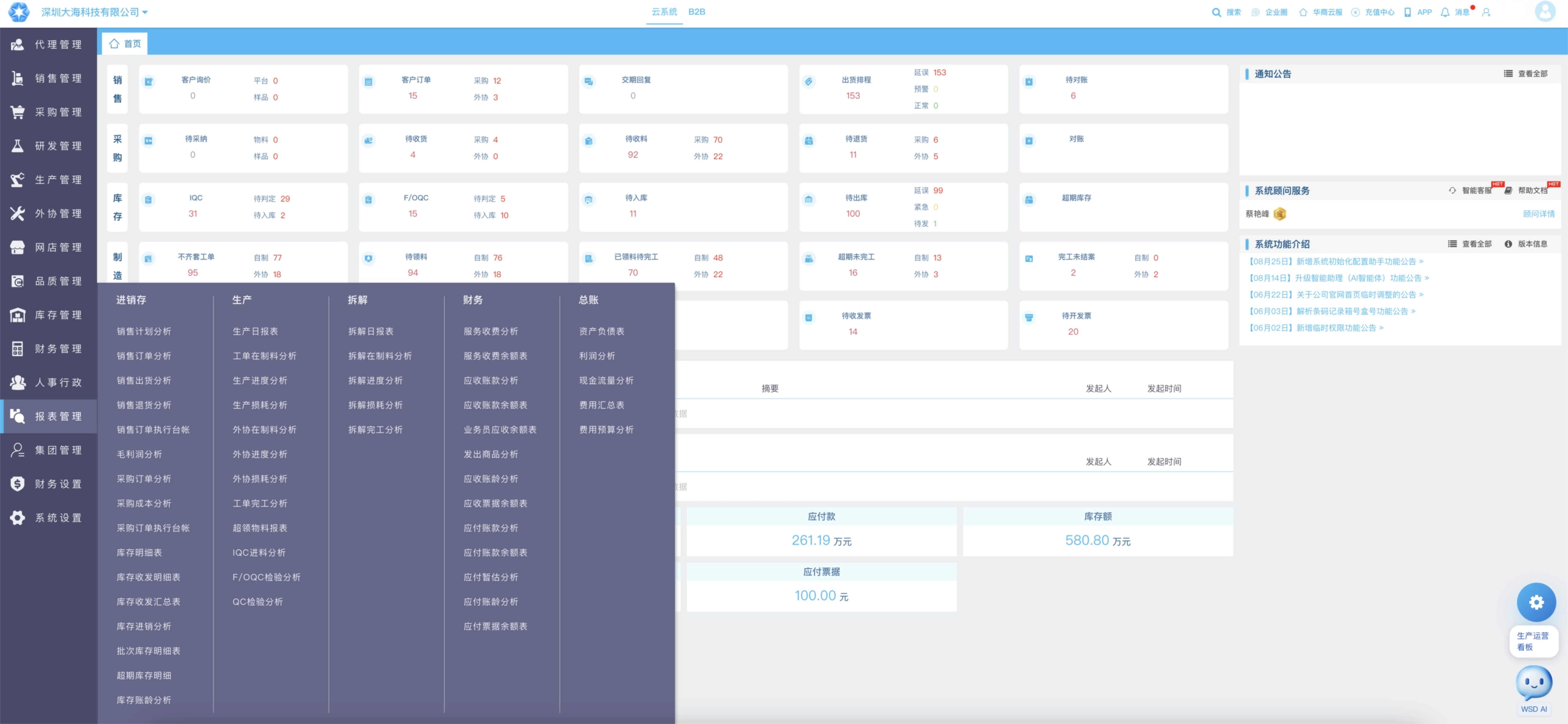Select the 首页 home tab
Viewport: 1568px width, 724px height.
point(125,44)
